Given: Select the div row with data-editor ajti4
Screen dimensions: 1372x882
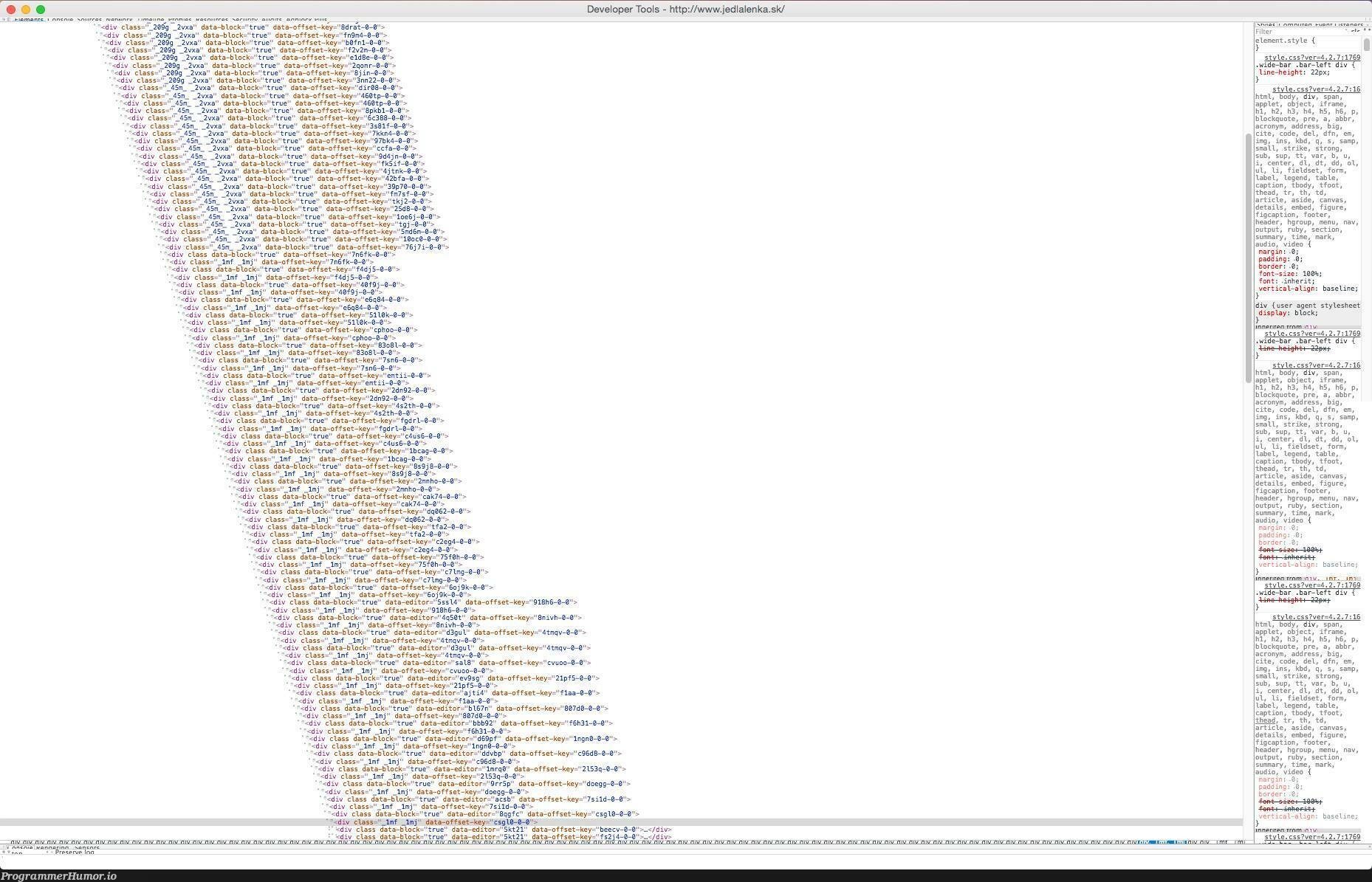Looking at the screenshot, I should tap(449, 693).
